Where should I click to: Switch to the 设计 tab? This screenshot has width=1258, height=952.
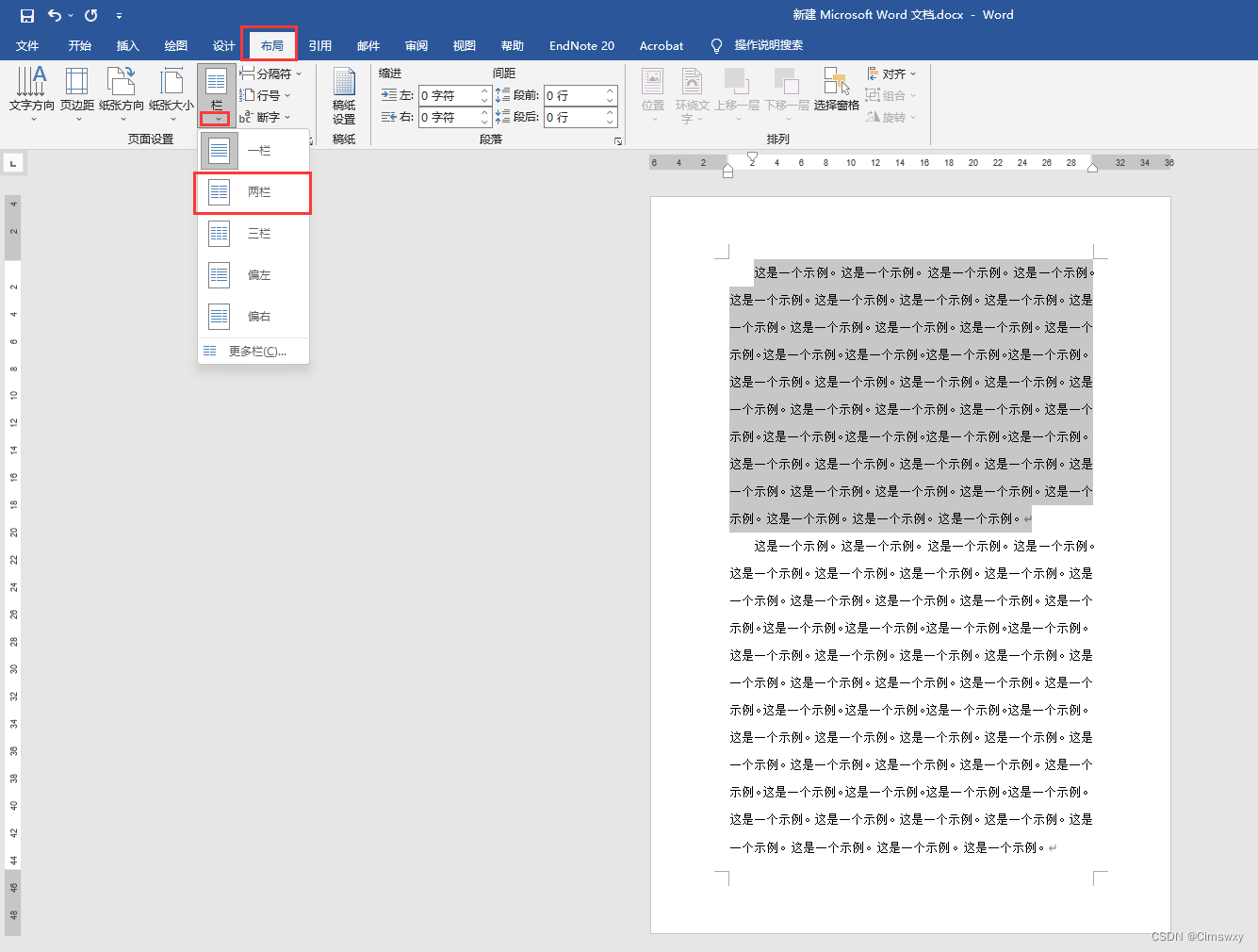(x=224, y=45)
